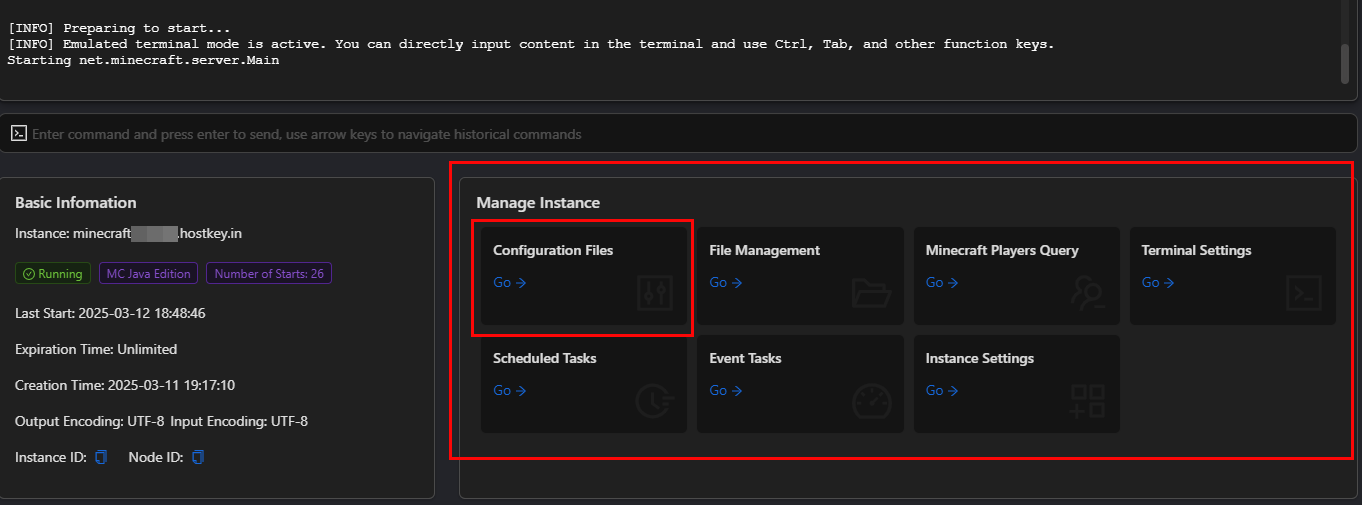Click the Event Tasks gauge icon
Image resolution: width=1362 pixels, height=505 pixels.
(x=871, y=401)
